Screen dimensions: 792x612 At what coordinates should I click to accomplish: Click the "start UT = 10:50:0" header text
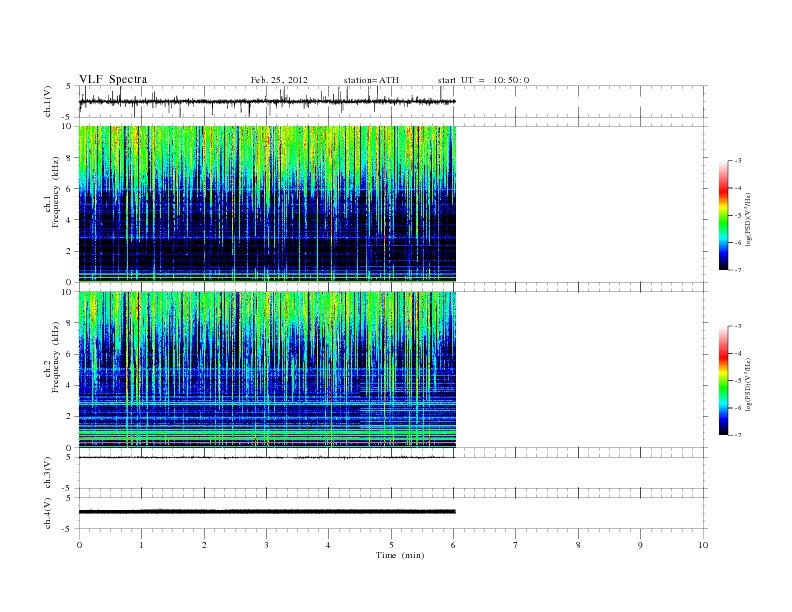pyautogui.click(x=483, y=80)
